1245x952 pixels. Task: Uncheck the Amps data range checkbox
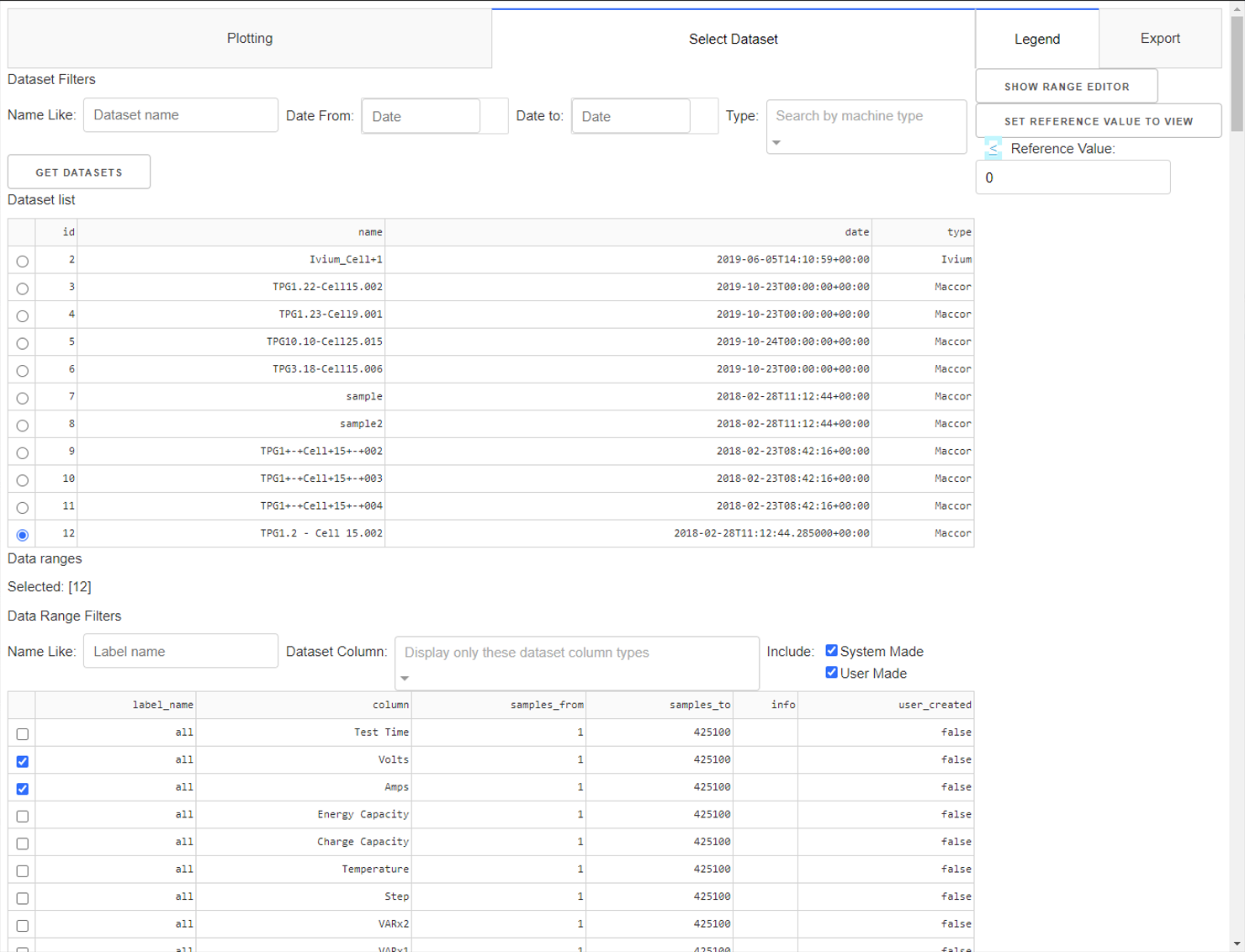(x=23, y=789)
